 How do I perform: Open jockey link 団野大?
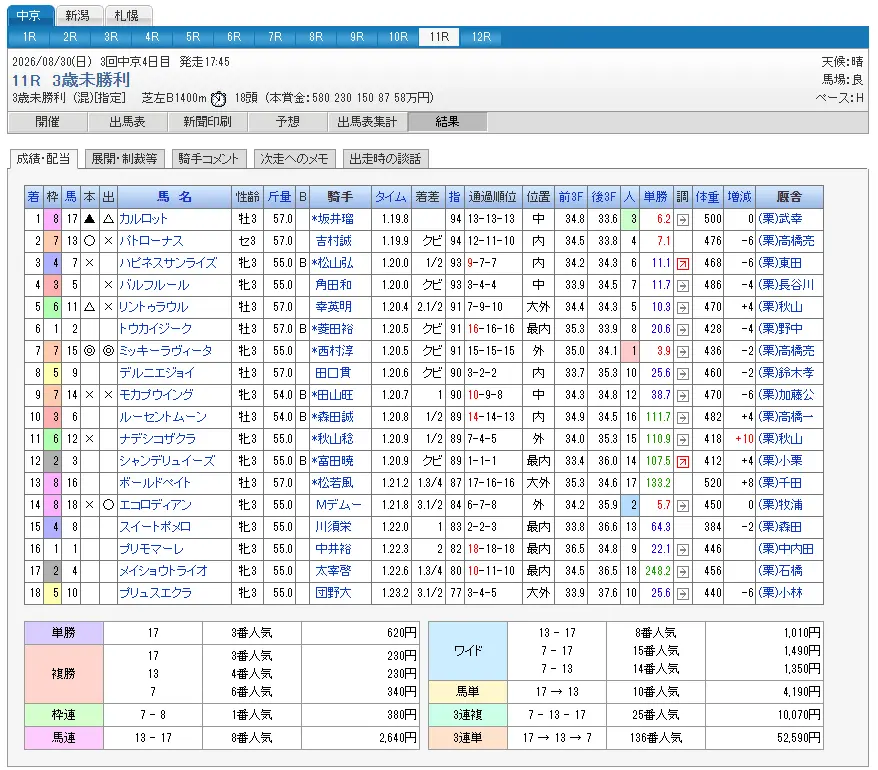coord(334,593)
